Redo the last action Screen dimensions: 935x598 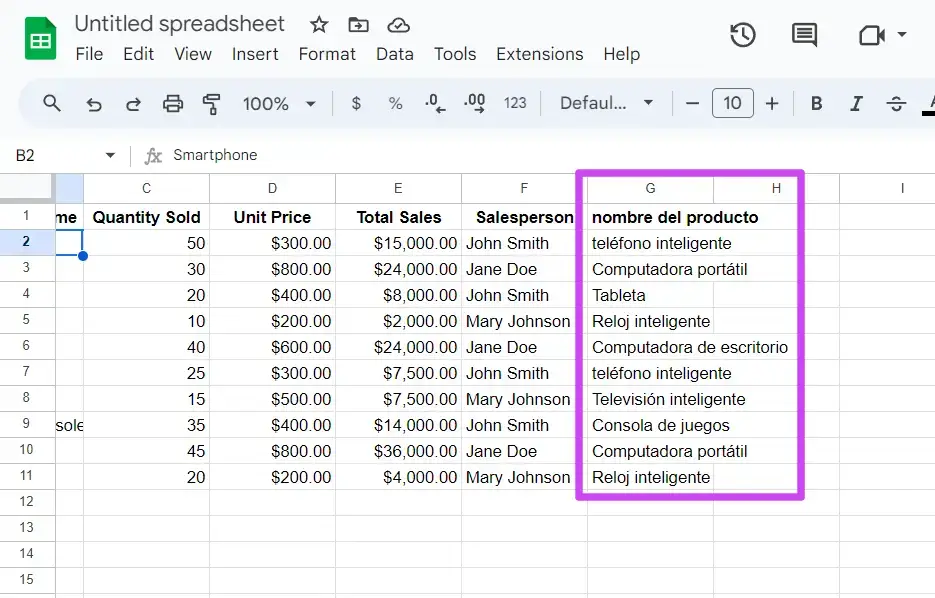133,104
